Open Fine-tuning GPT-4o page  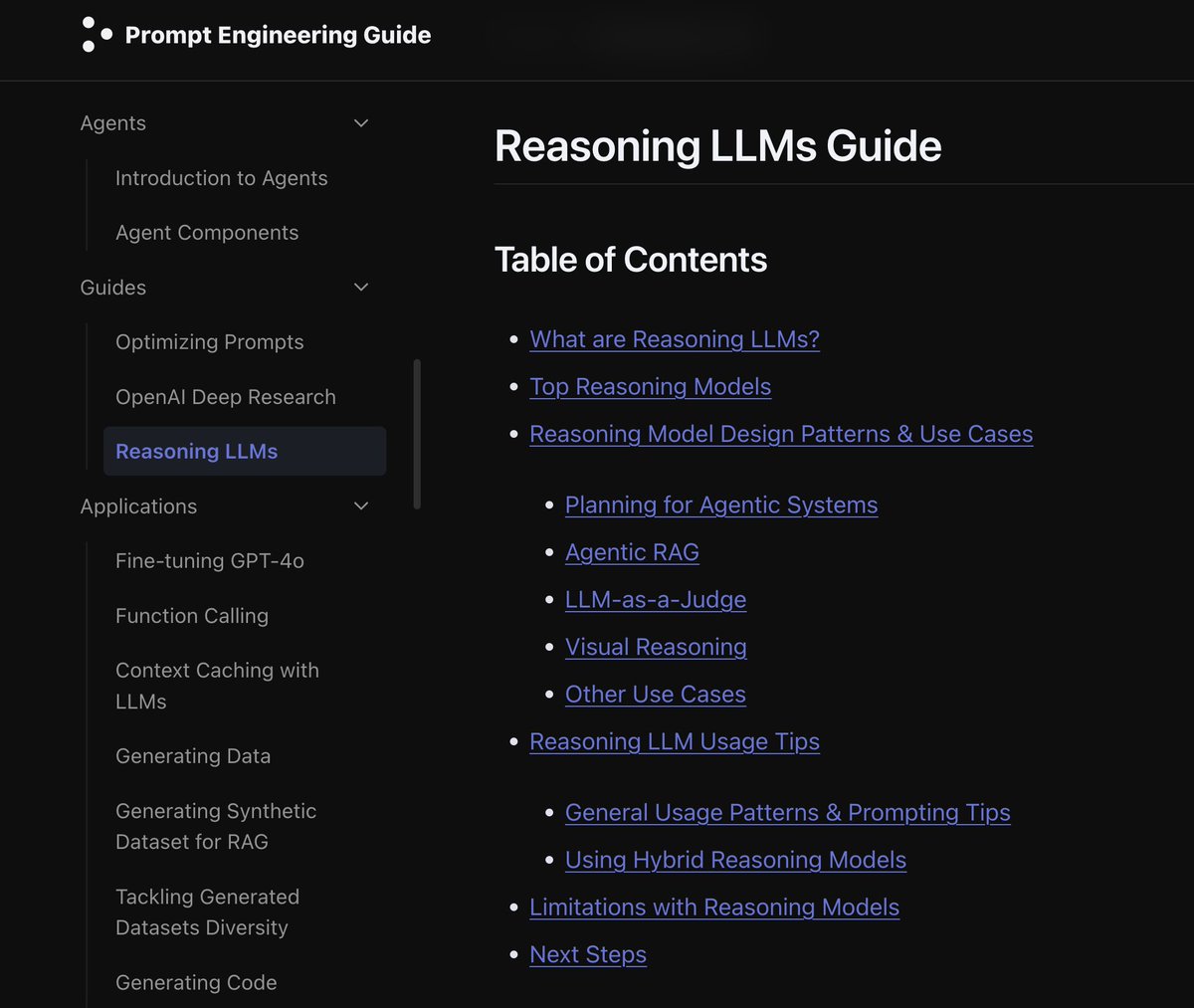pyautogui.click(x=210, y=561)
